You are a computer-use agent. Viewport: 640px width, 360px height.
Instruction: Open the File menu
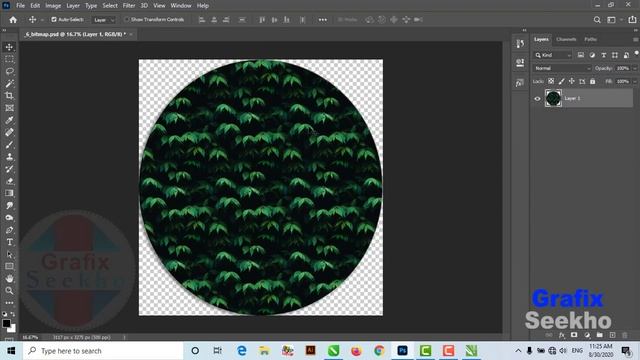pos(20,6)
